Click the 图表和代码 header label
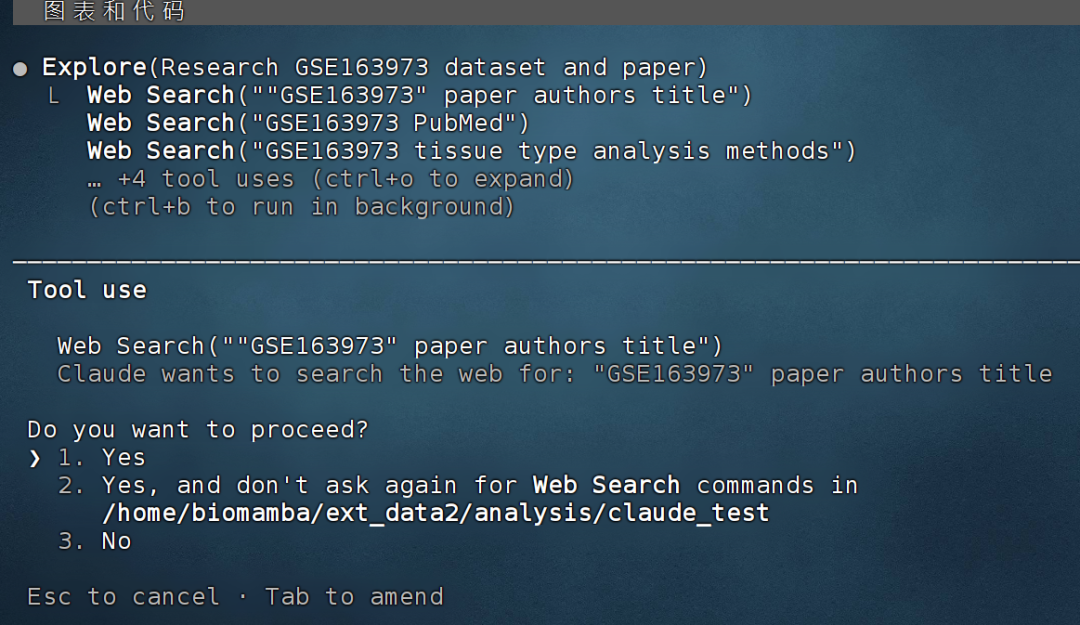Image resolution: width=1080 pixels, height=625 pixels. click(114, 11)
